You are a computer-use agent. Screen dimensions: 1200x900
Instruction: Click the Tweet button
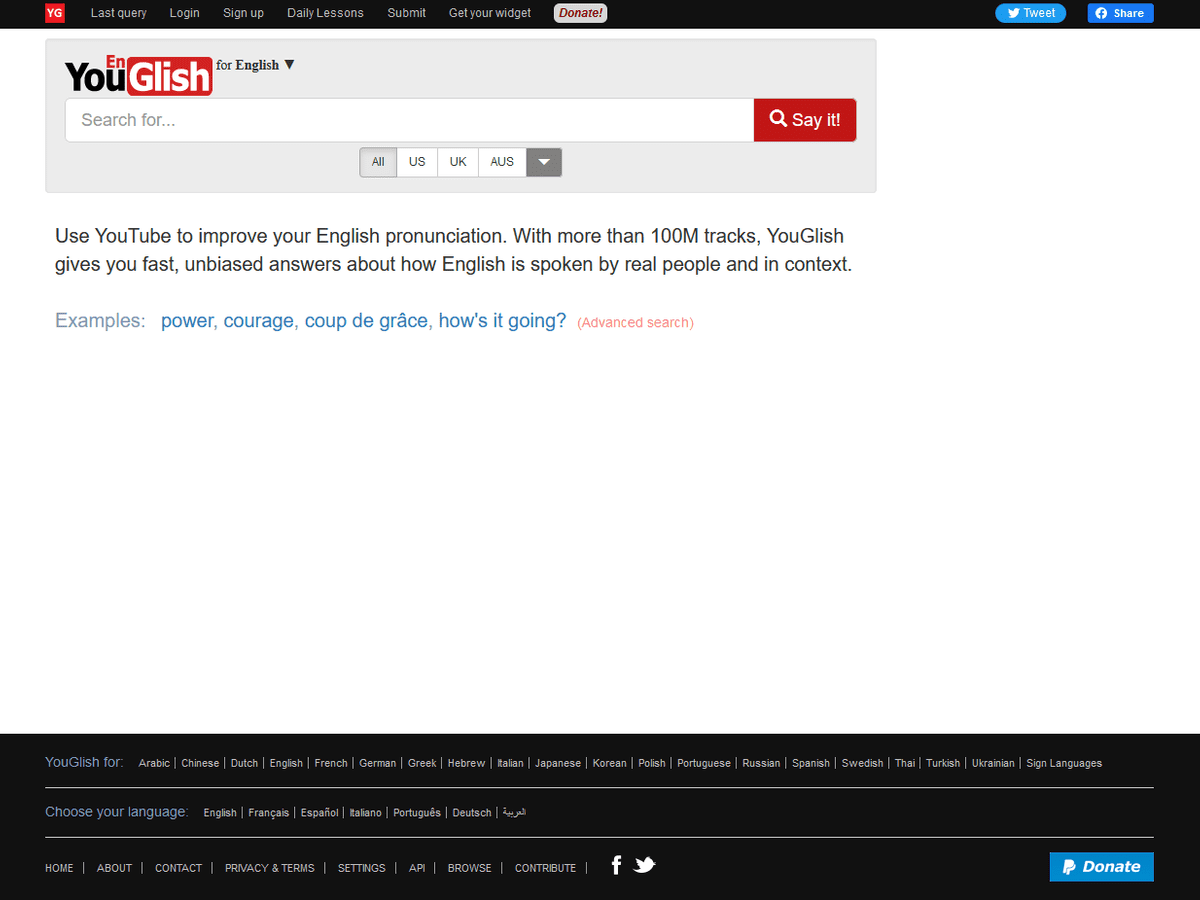pyautogui.click(x=1030, y=13)
